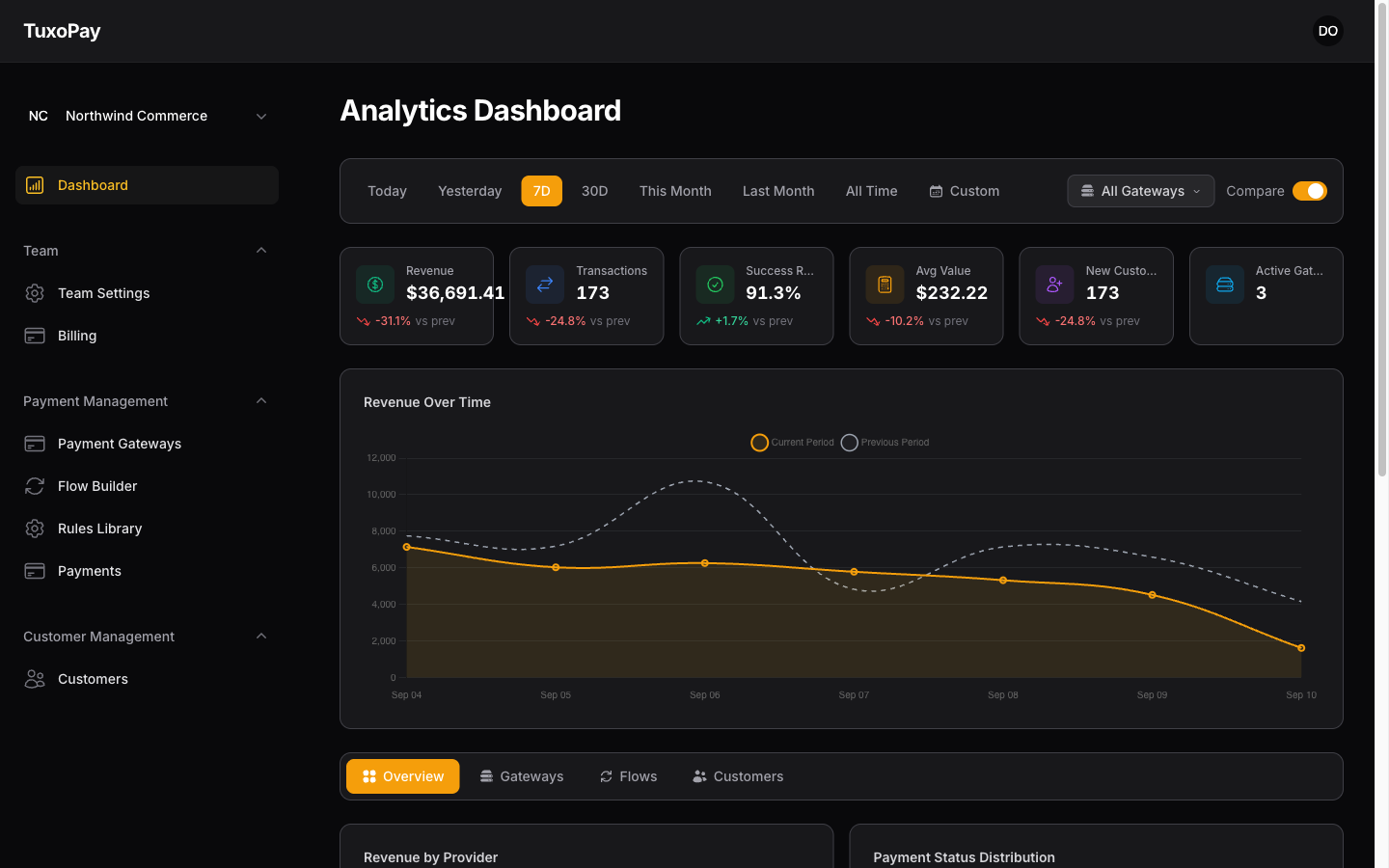Toggle Previous Period legend series
Image resolution: width=1389 pixels, height=868 pixels.
pos(885,443)
